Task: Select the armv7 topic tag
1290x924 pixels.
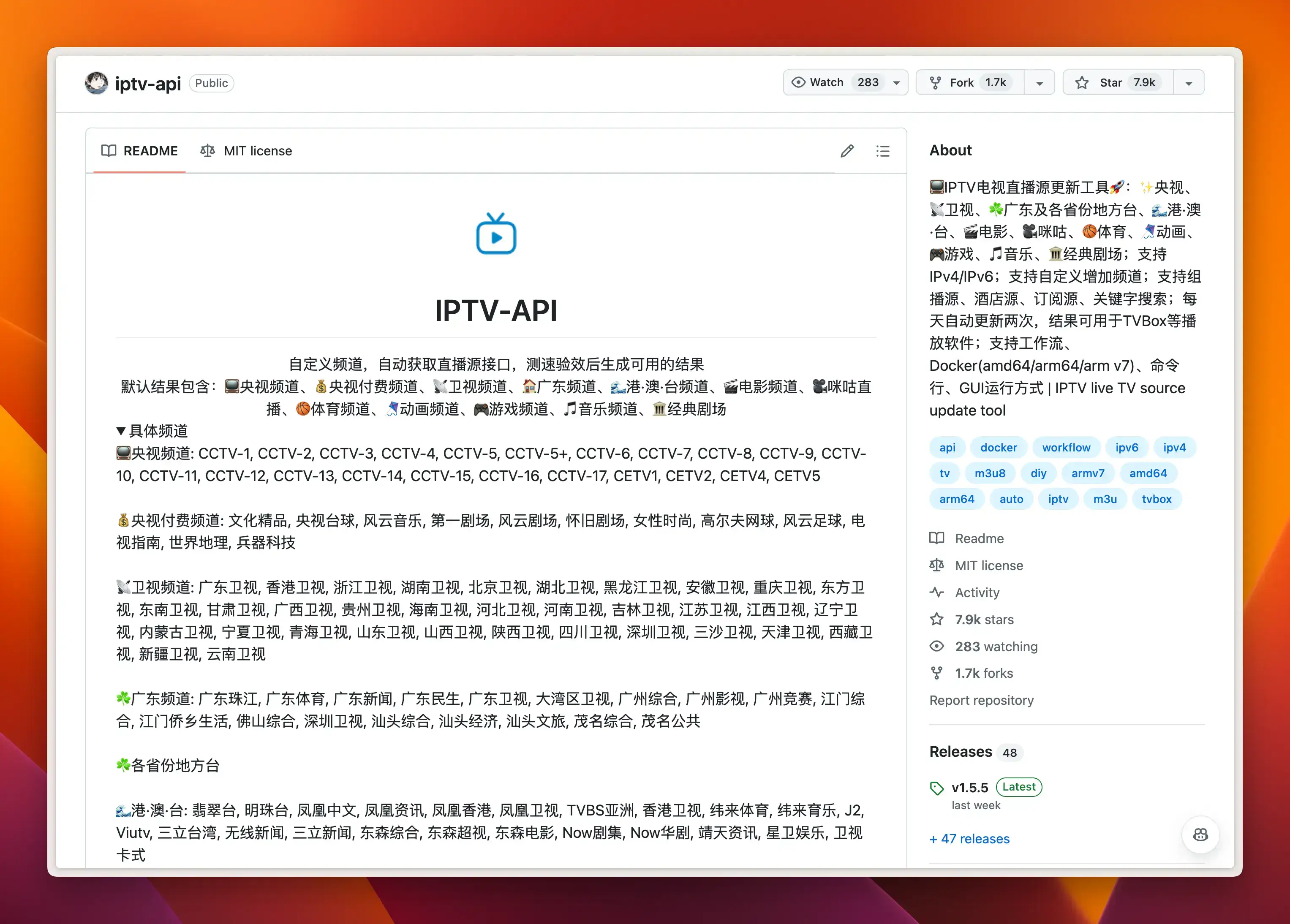Action: click(x=1088, y=473)
